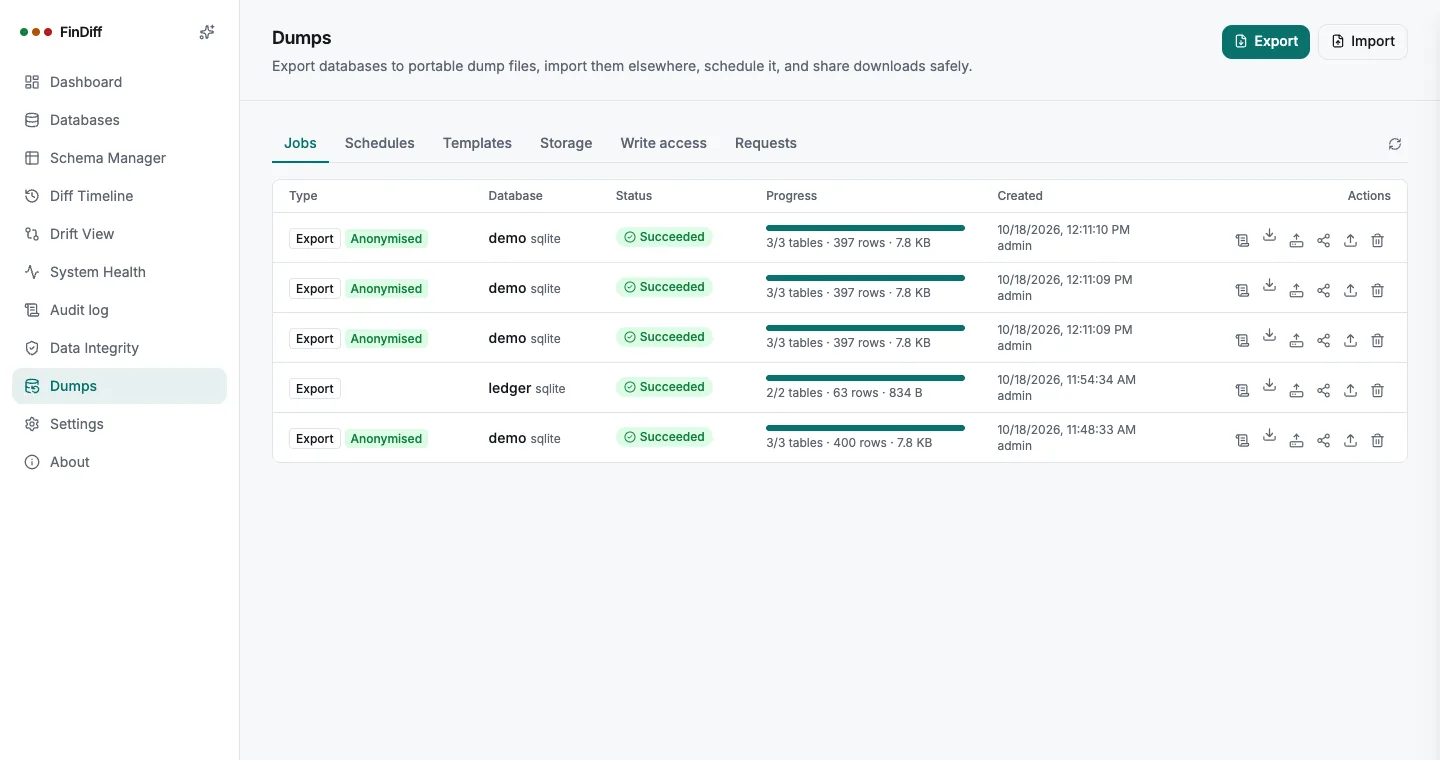The height and width of the screenshot is (760, 1440).
Task: Go to Data Integrity
Action: point(119,348)
